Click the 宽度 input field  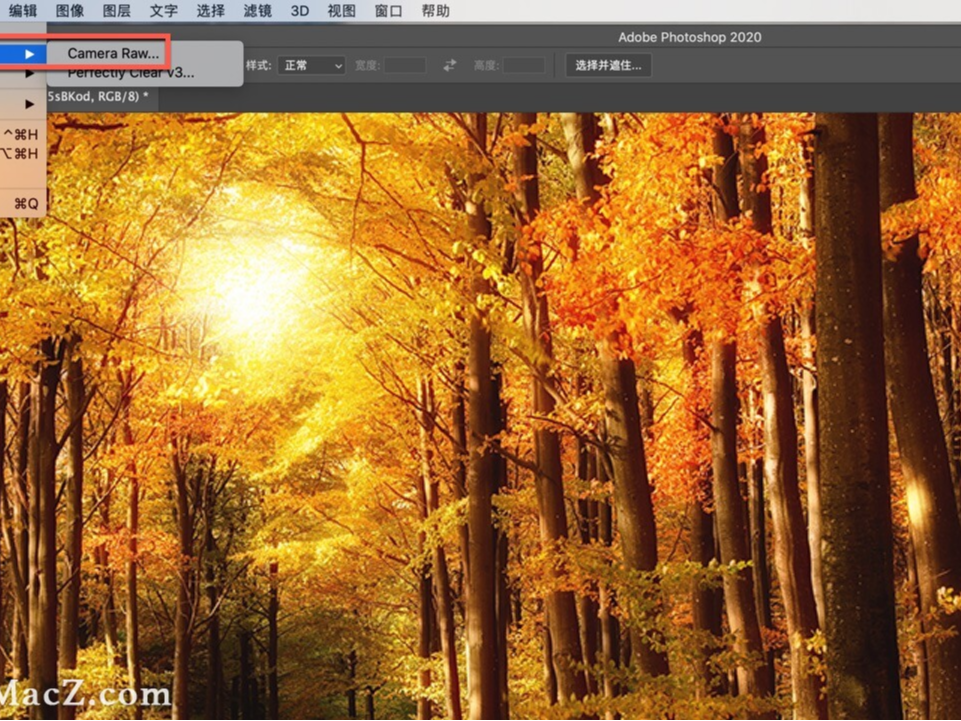pos(404,65)
